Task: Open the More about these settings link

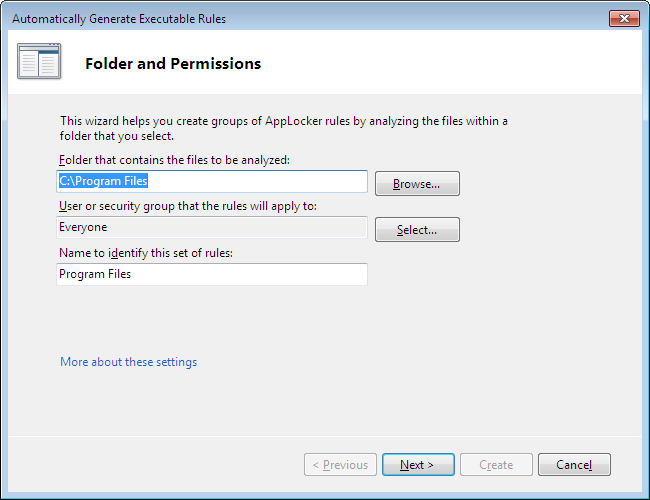Action: [x=128, y=362]
